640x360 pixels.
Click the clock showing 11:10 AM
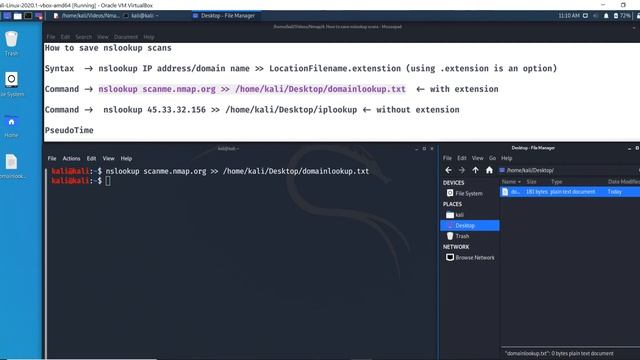[x=569, y=16]
